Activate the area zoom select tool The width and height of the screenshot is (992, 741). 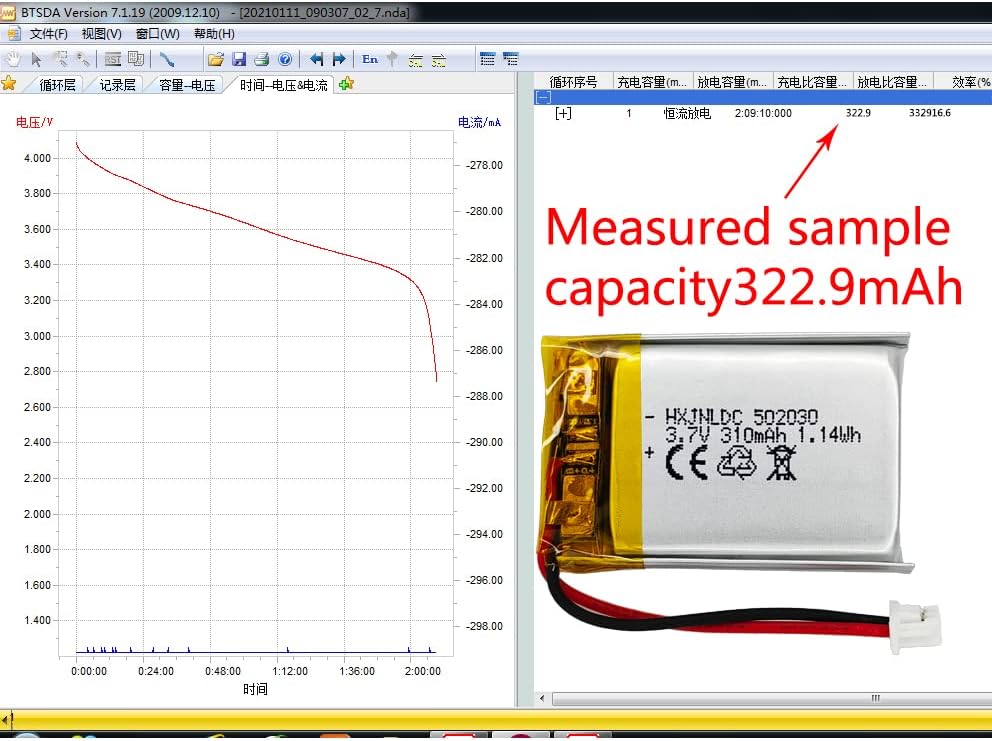(x=60, y=59)
